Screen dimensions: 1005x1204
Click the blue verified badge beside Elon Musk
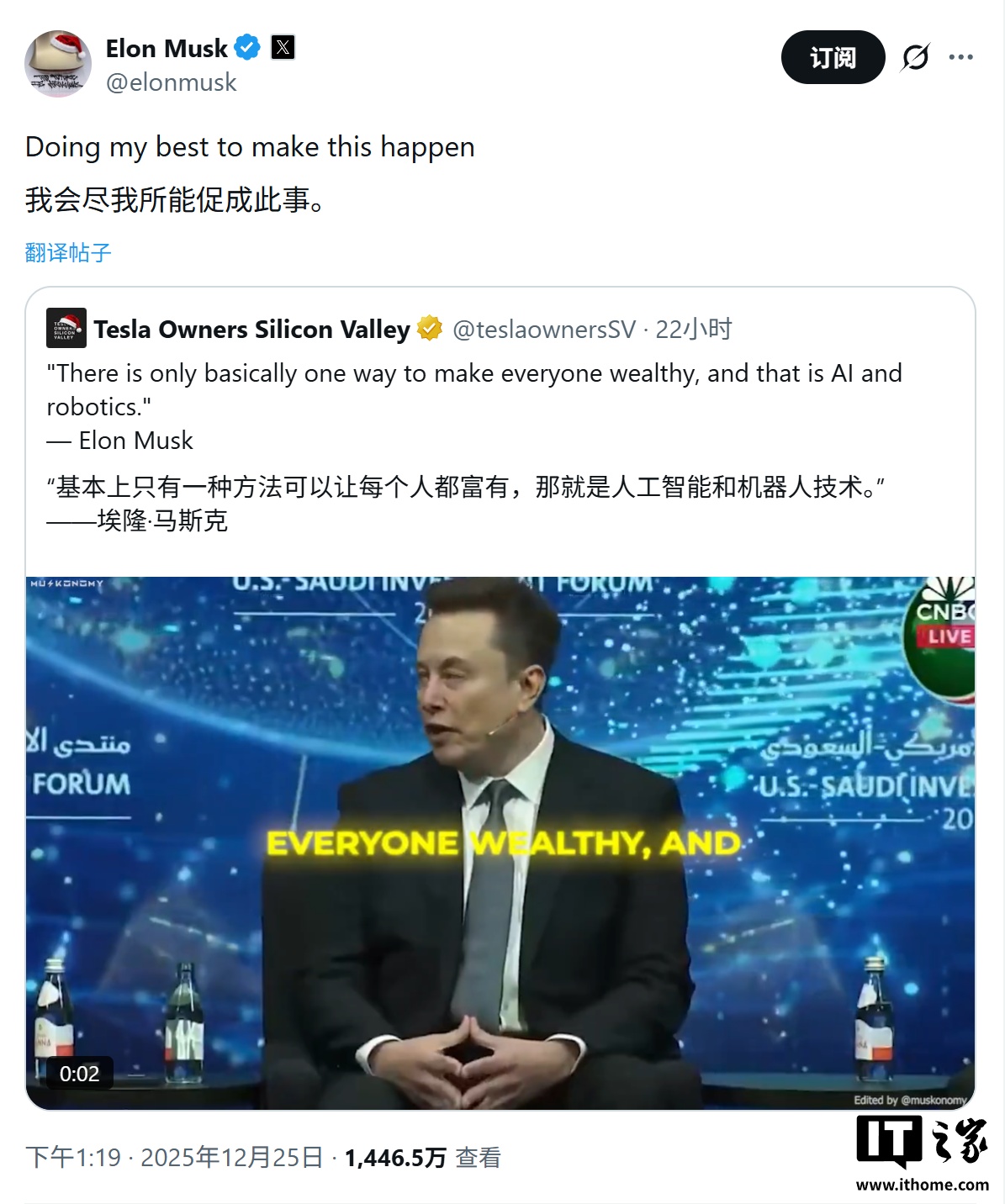(x=247, y=48)
